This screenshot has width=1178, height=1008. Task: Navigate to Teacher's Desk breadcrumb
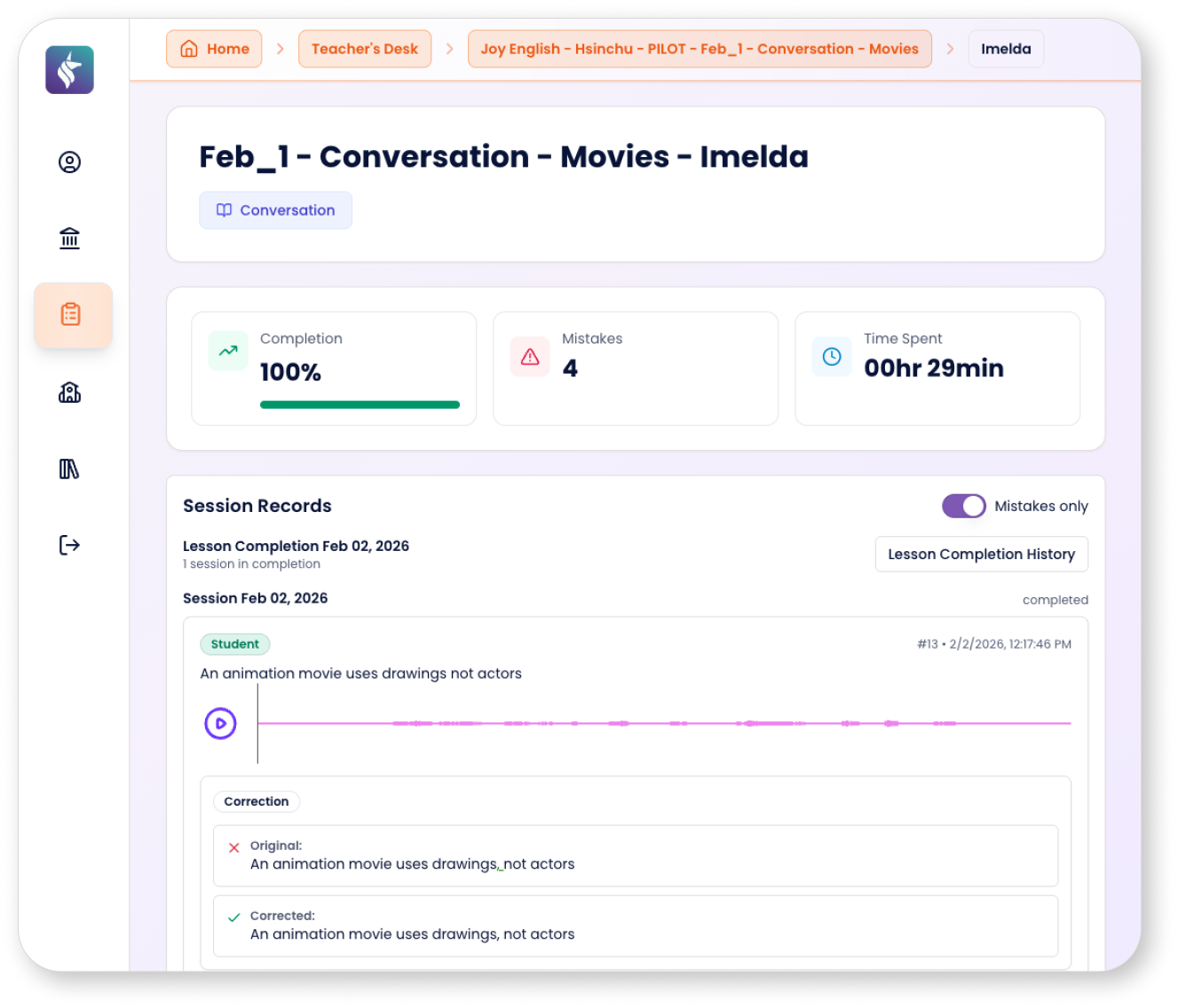pyautogui.click(x=364, y=49)
